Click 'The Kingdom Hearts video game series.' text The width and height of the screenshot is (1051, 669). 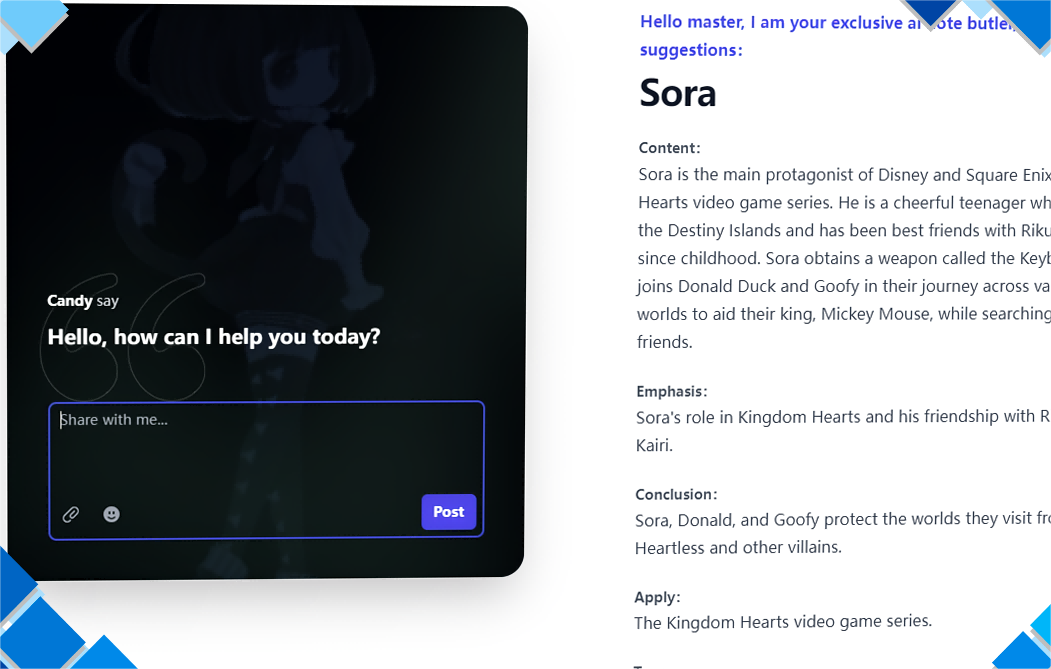click(783, 622)
